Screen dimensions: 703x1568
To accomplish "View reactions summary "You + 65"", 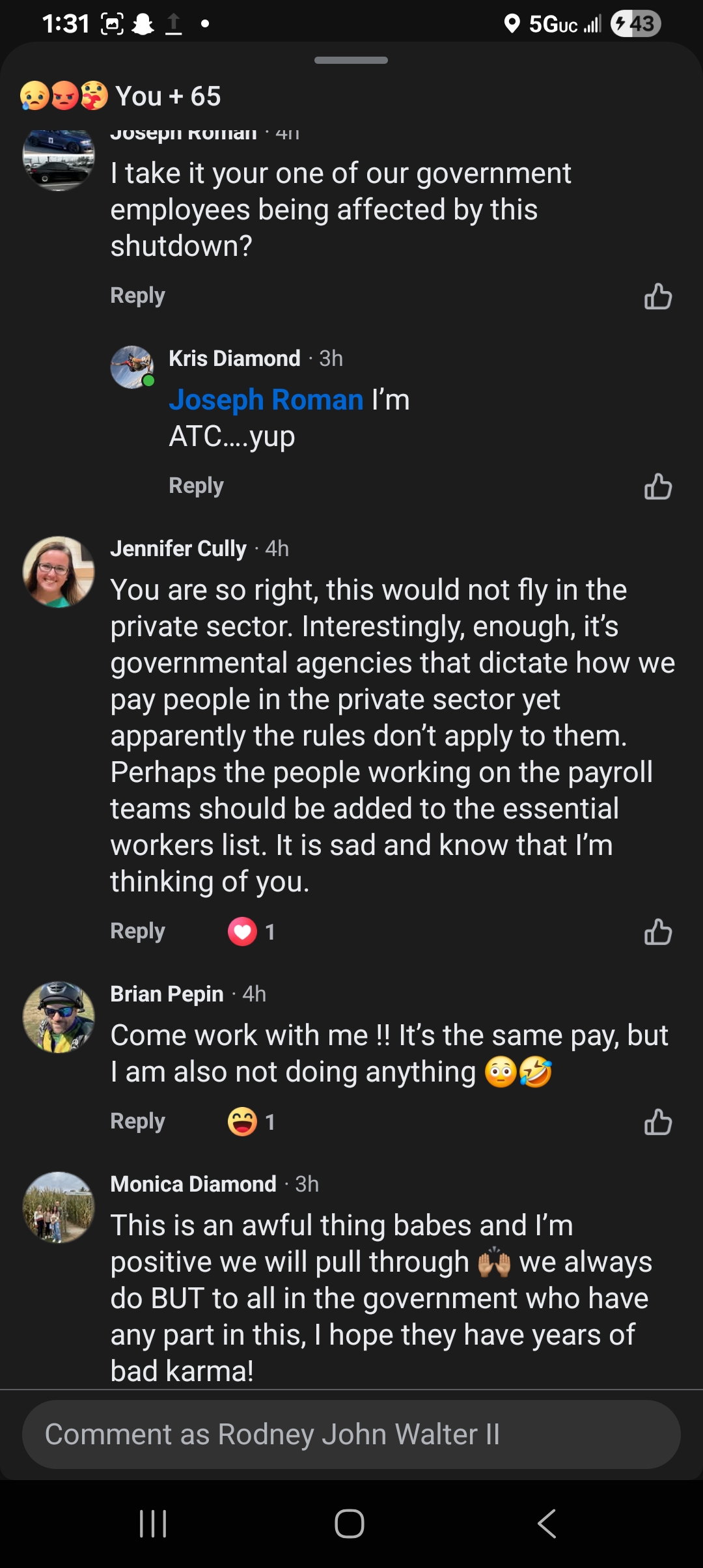I will (122, 96).
